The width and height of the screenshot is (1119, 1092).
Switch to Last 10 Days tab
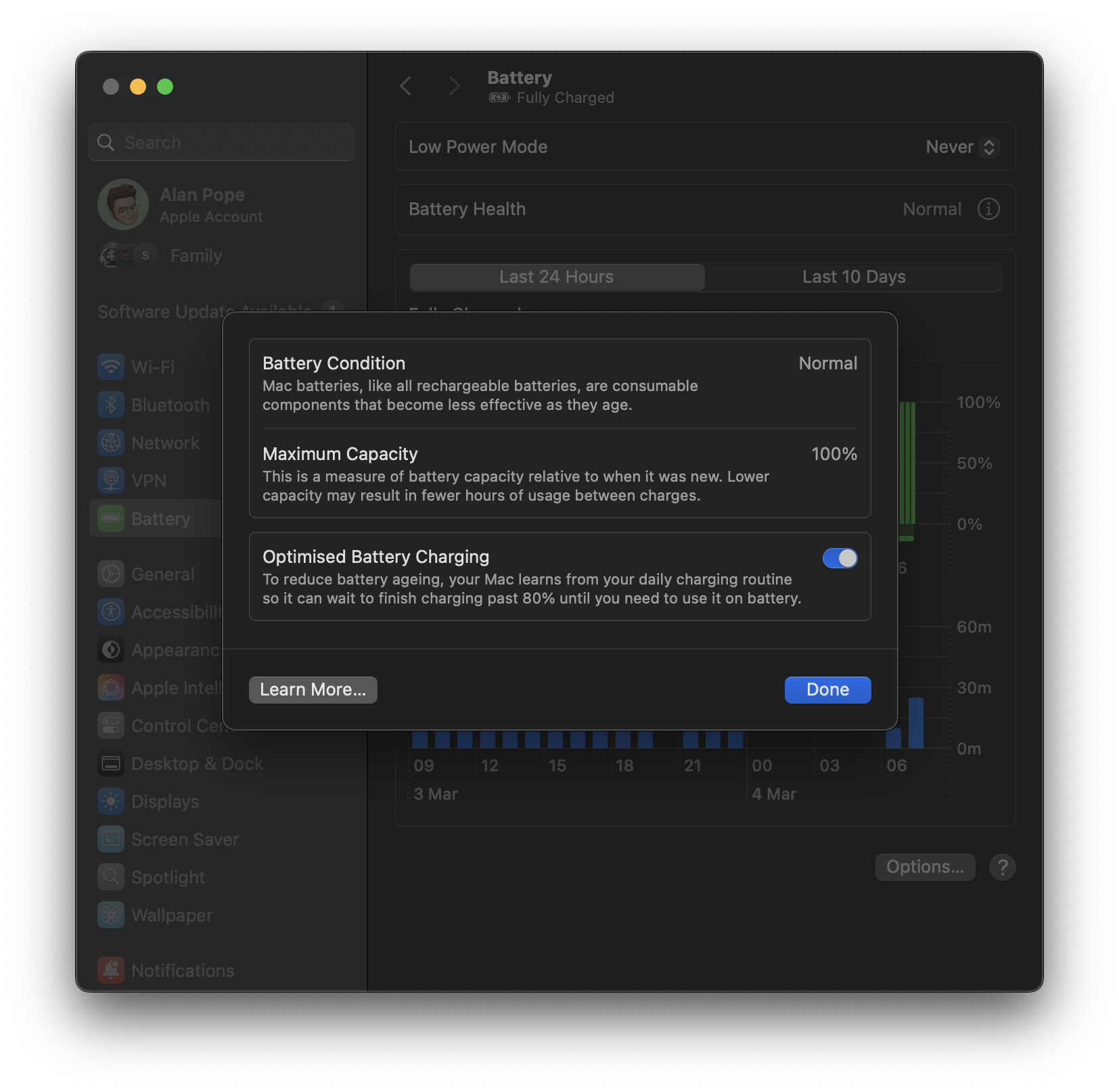click(x=853, y=277)
